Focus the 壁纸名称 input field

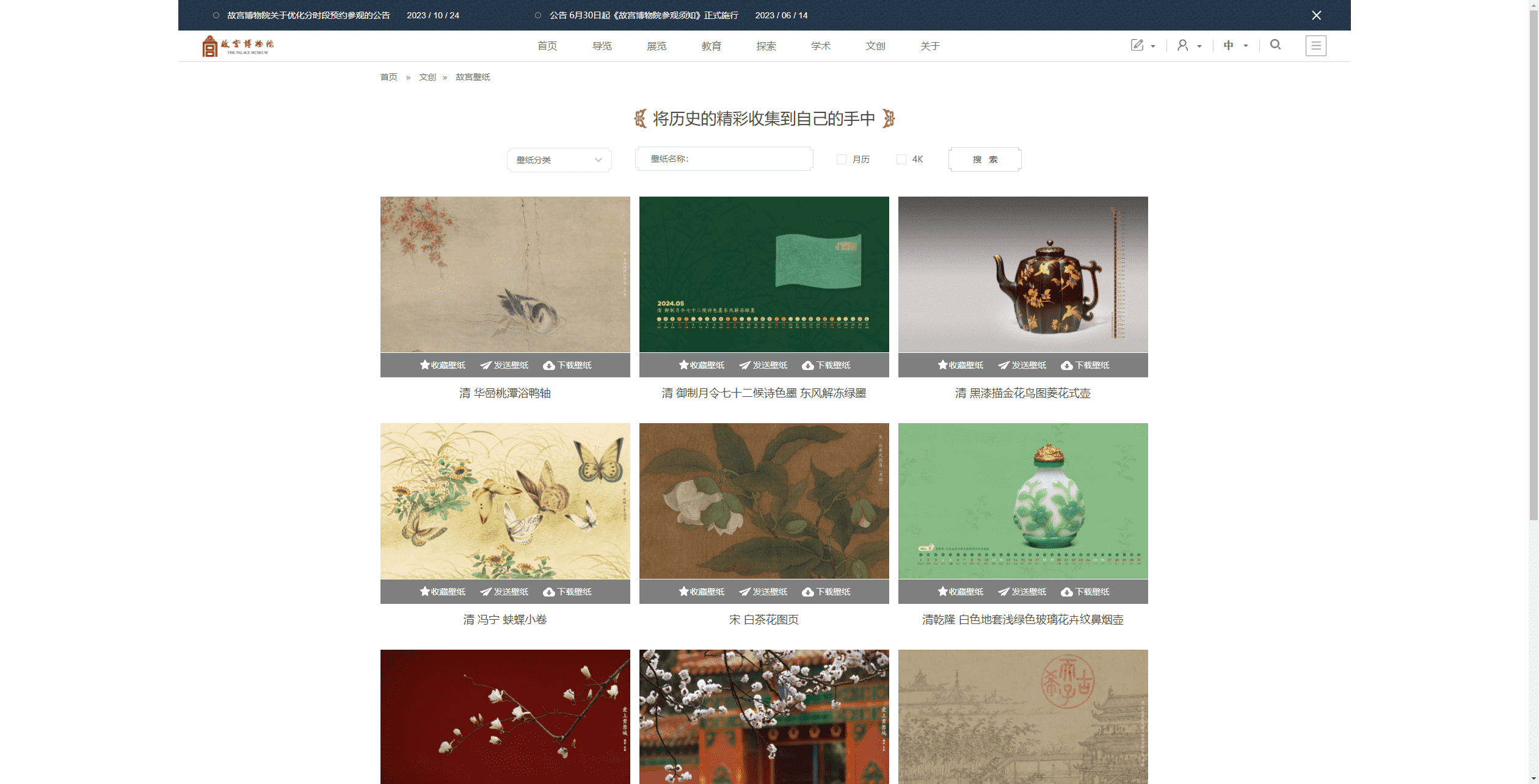point(724,159)
